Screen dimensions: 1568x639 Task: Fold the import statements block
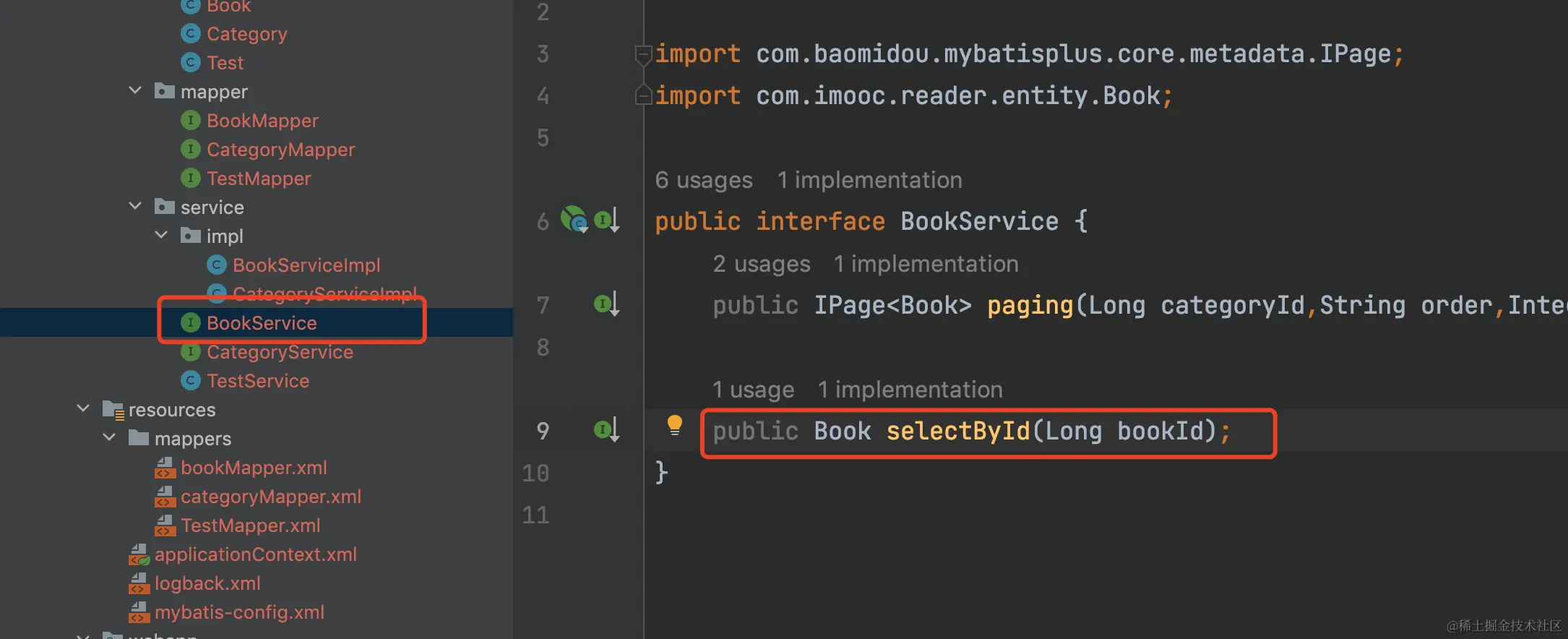(642, 54)
